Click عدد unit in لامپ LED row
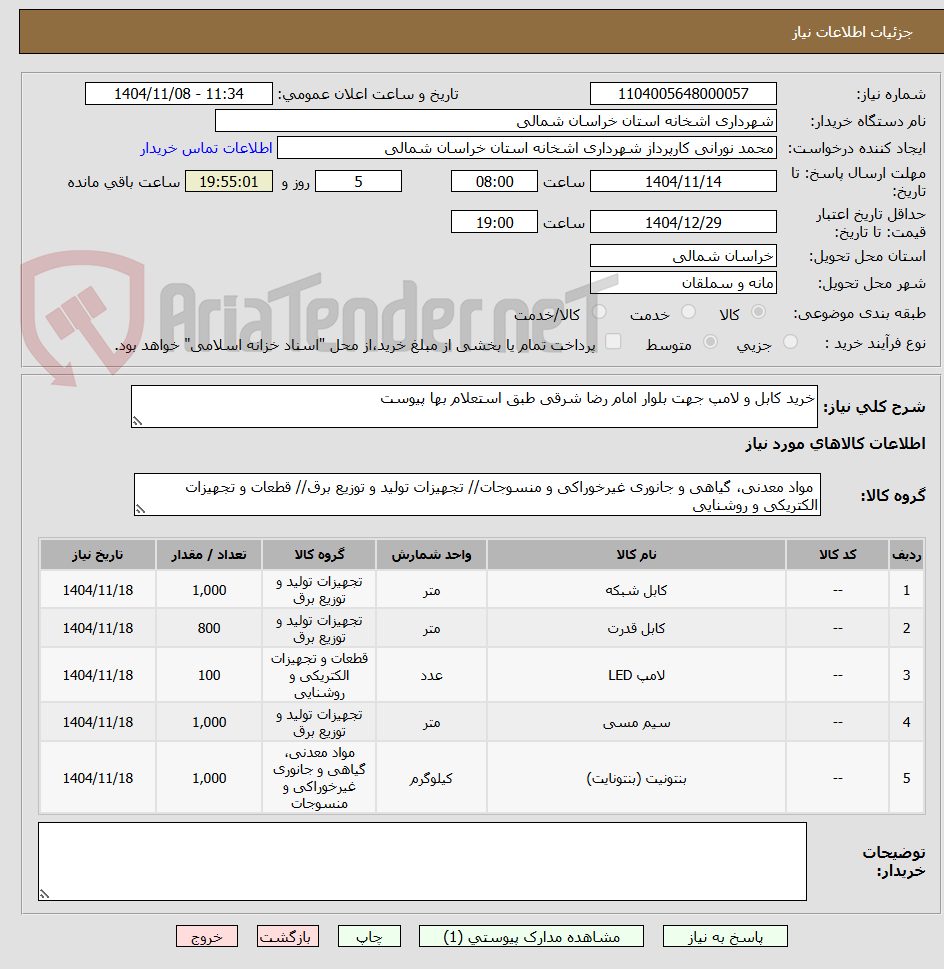Viewport: 944px width, 969px height. [x=431, y=675]
